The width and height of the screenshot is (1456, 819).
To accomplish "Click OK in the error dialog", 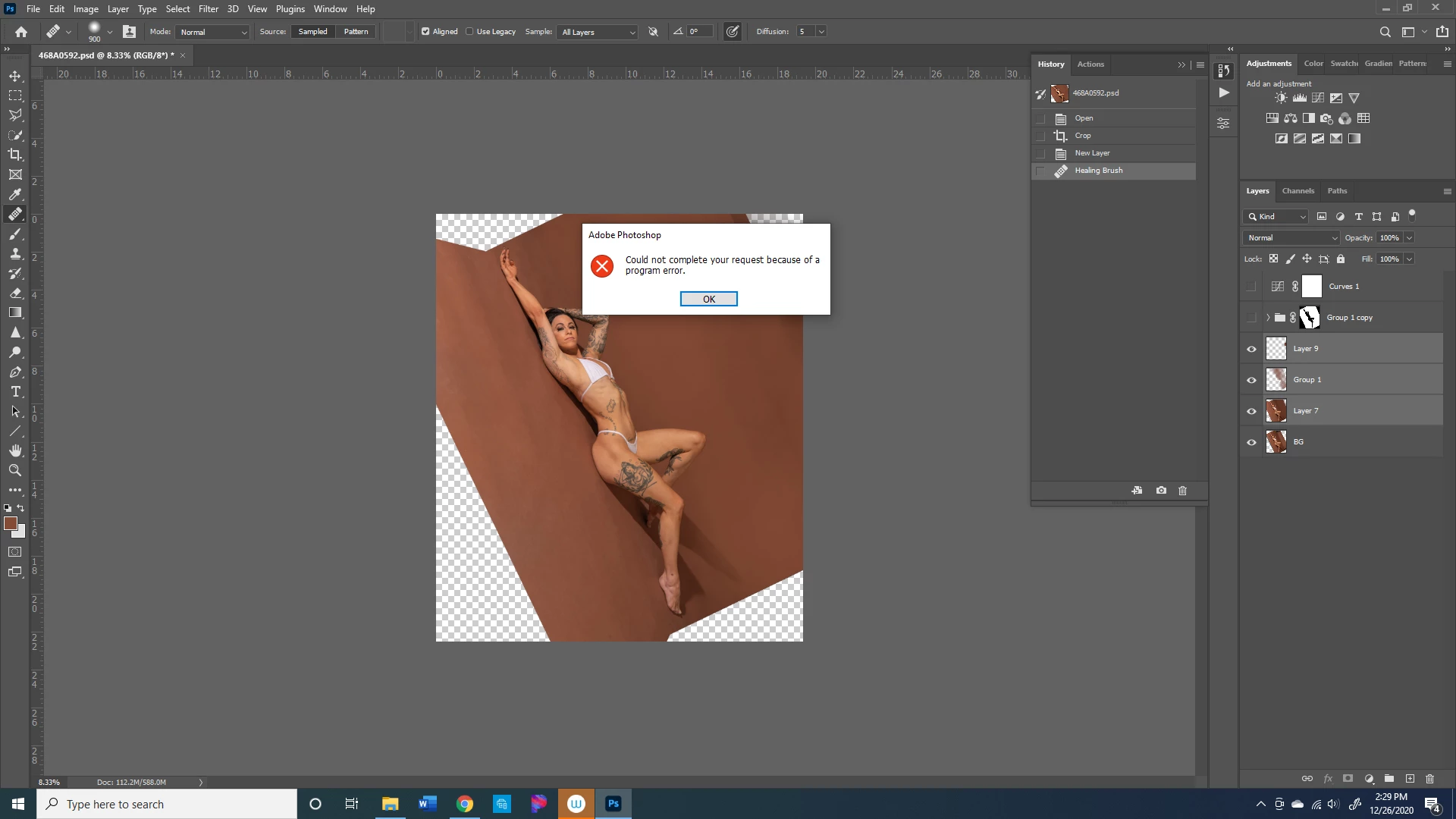I will tap(708, 299).
